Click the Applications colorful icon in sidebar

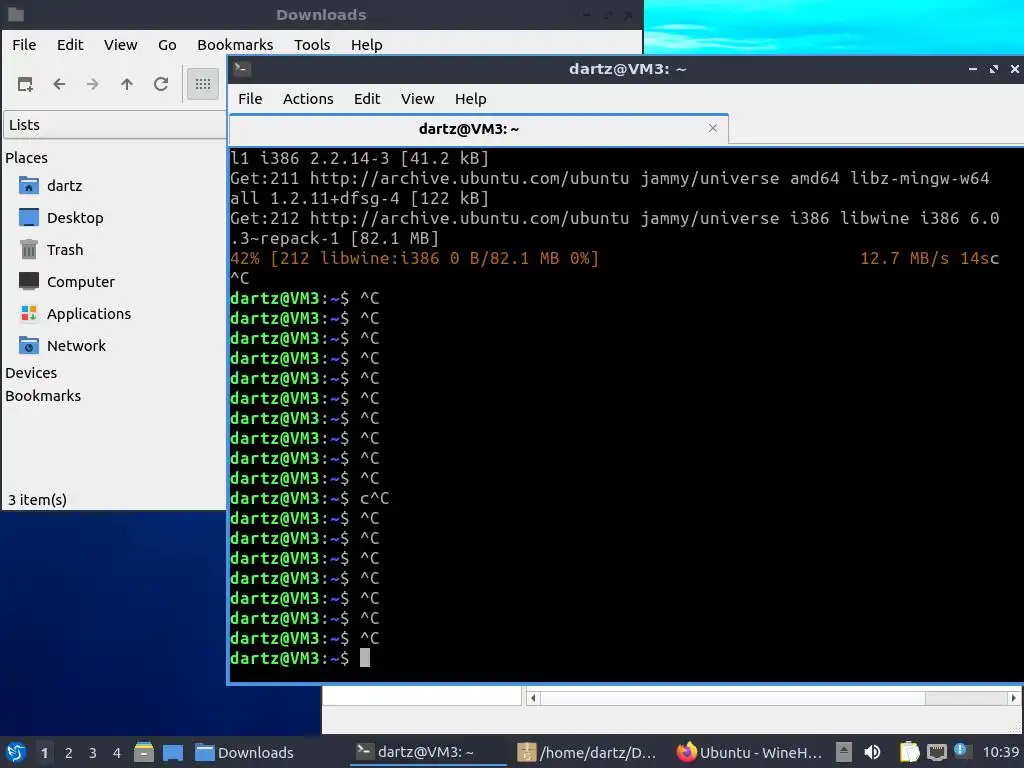(x=29, y=313)
